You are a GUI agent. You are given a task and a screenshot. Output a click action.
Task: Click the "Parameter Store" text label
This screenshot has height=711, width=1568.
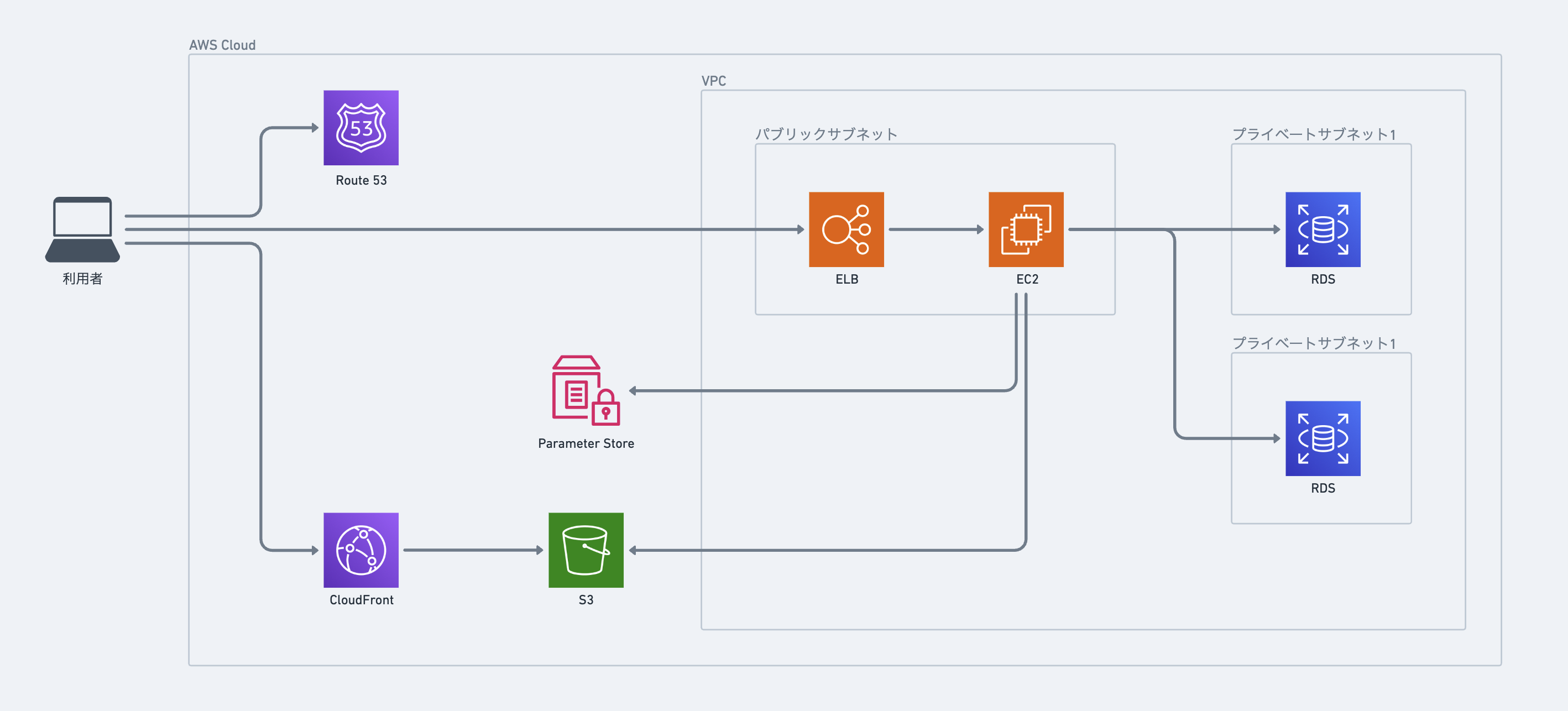pyautogui.click(x=586, y=443)
